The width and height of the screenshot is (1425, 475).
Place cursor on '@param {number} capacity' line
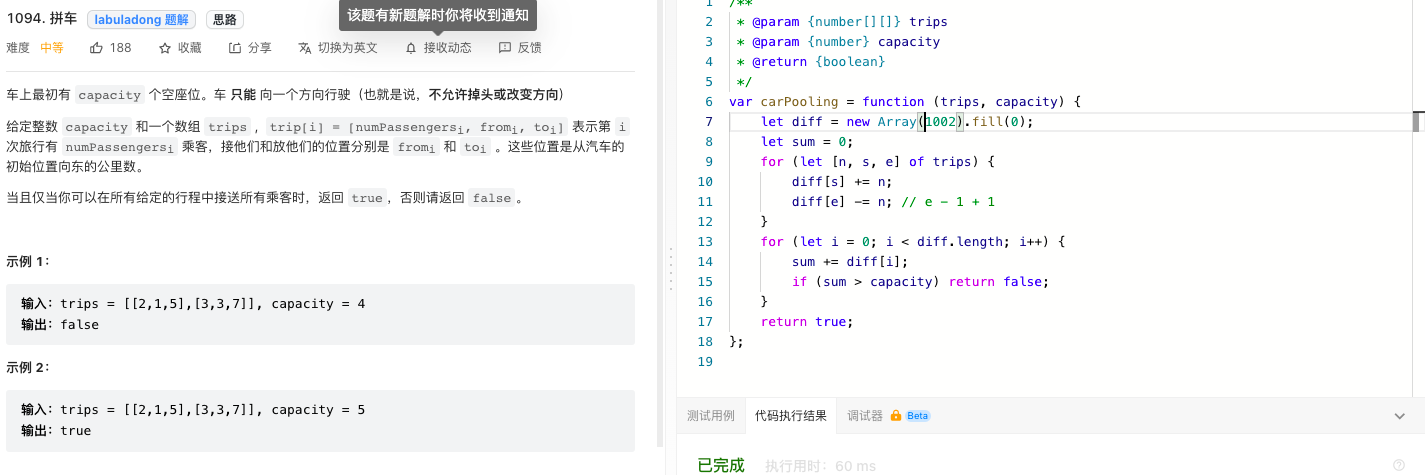coord(837,42)
